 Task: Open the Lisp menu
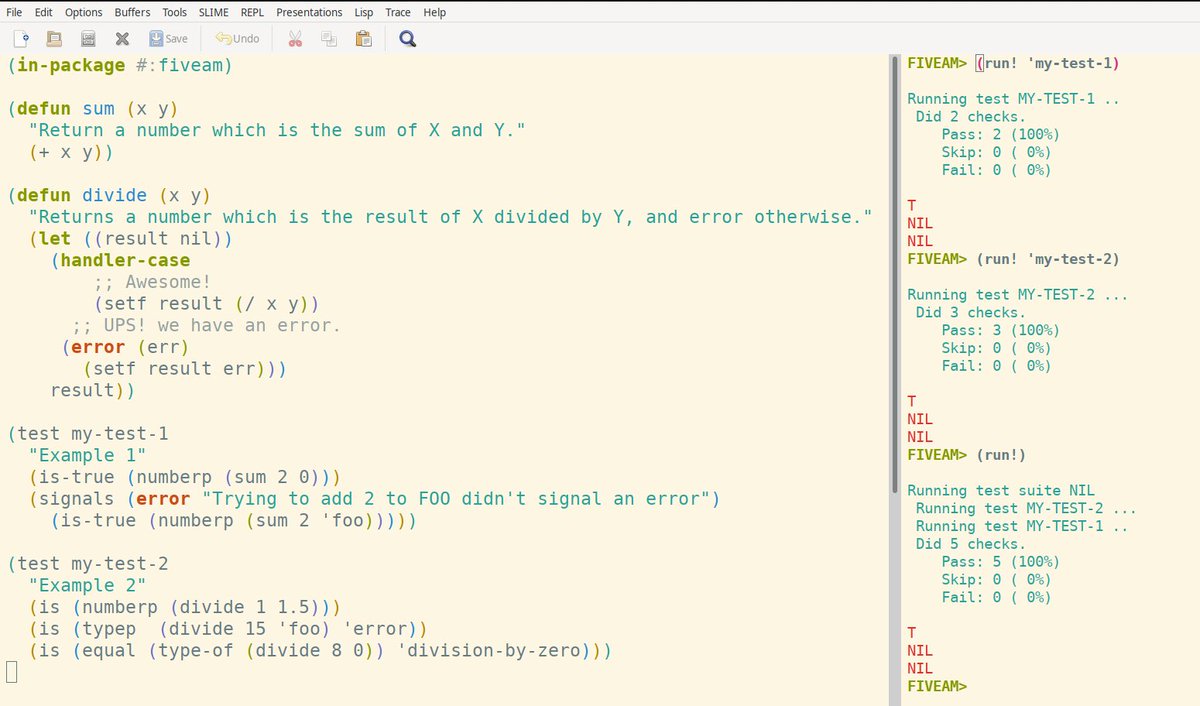click(366, 12)
